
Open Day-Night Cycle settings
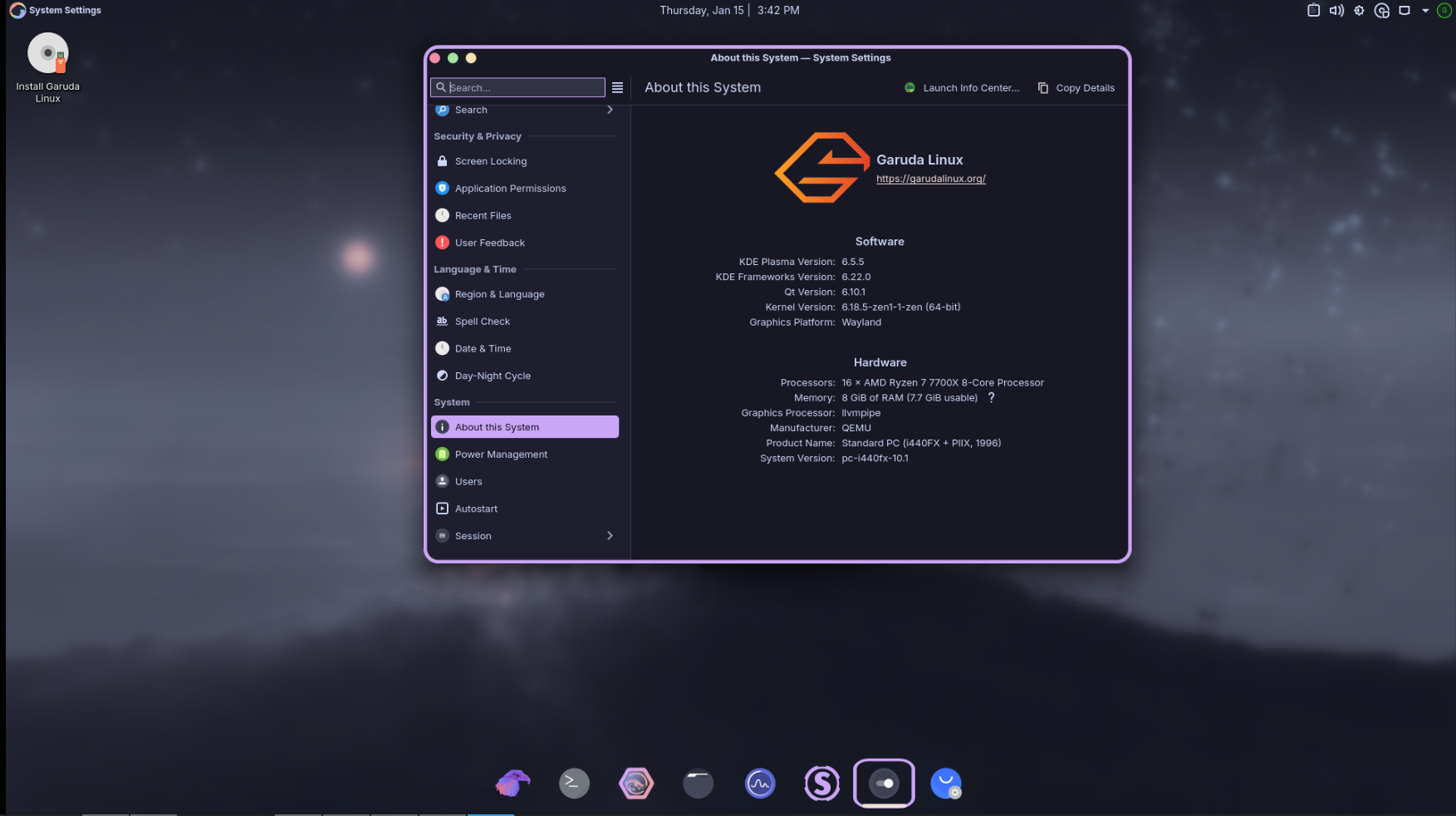[525, 376]
